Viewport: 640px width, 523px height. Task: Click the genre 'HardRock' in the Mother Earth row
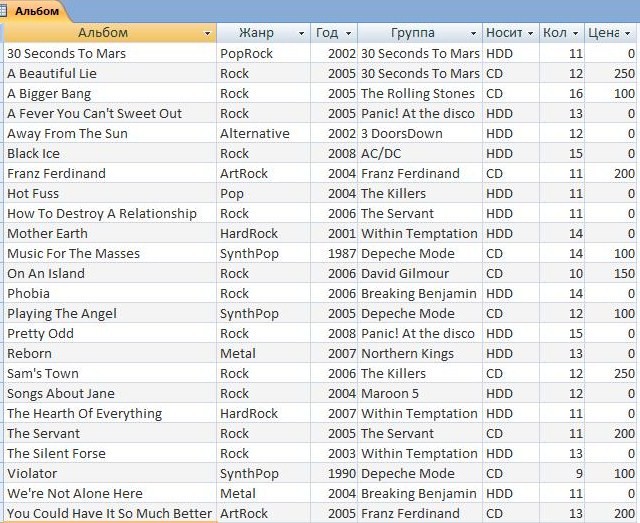(x=264, y=234)
